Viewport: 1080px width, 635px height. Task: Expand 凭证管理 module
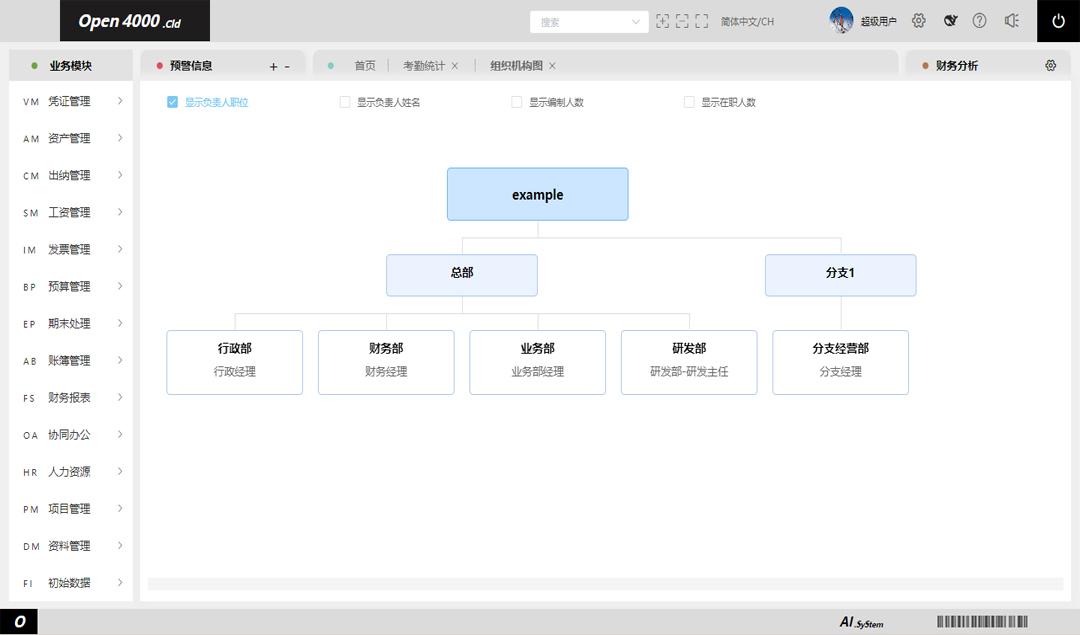pyautogui.click(x=72, y=101)
